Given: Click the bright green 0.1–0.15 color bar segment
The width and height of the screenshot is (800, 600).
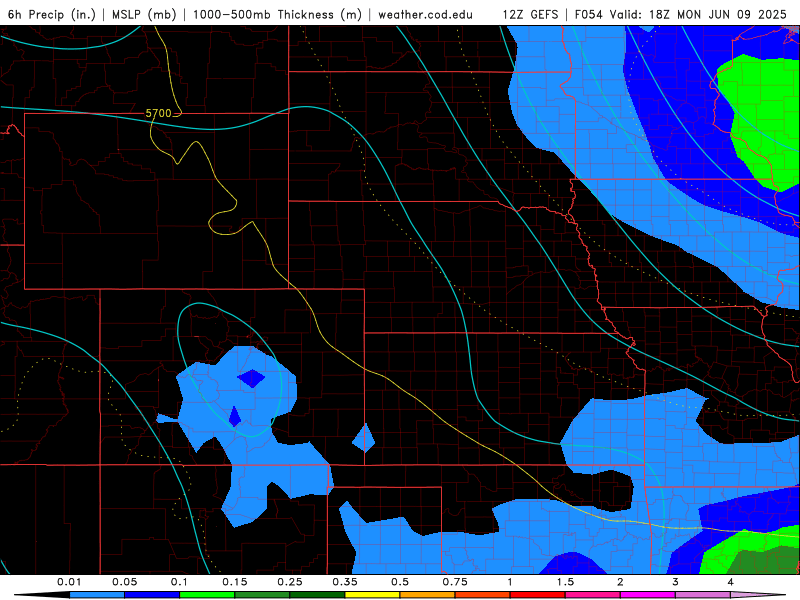Looking at the screenshot, I should (x=207, y=595).
